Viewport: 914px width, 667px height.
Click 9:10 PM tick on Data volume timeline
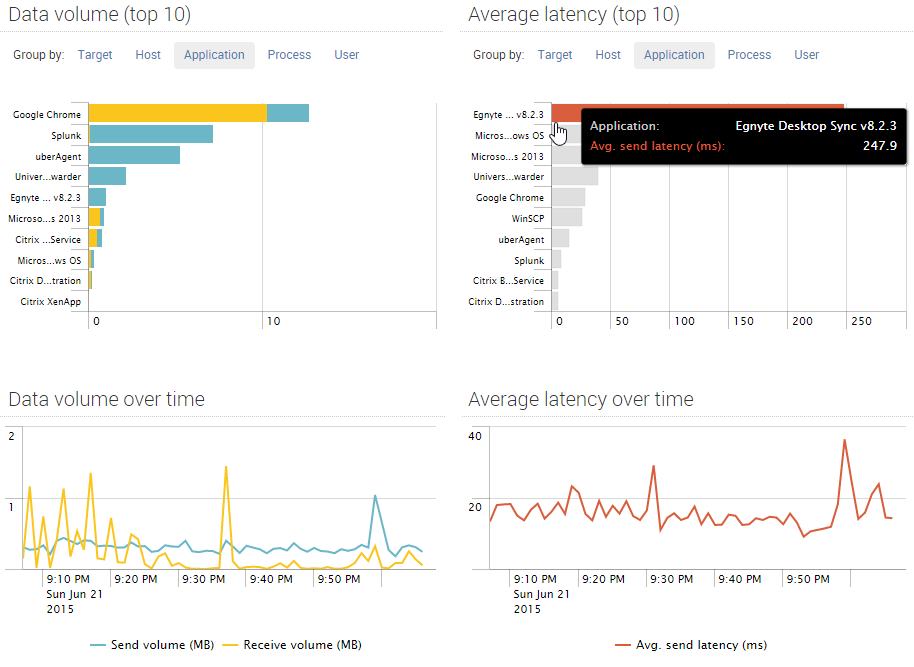(68, 579)
